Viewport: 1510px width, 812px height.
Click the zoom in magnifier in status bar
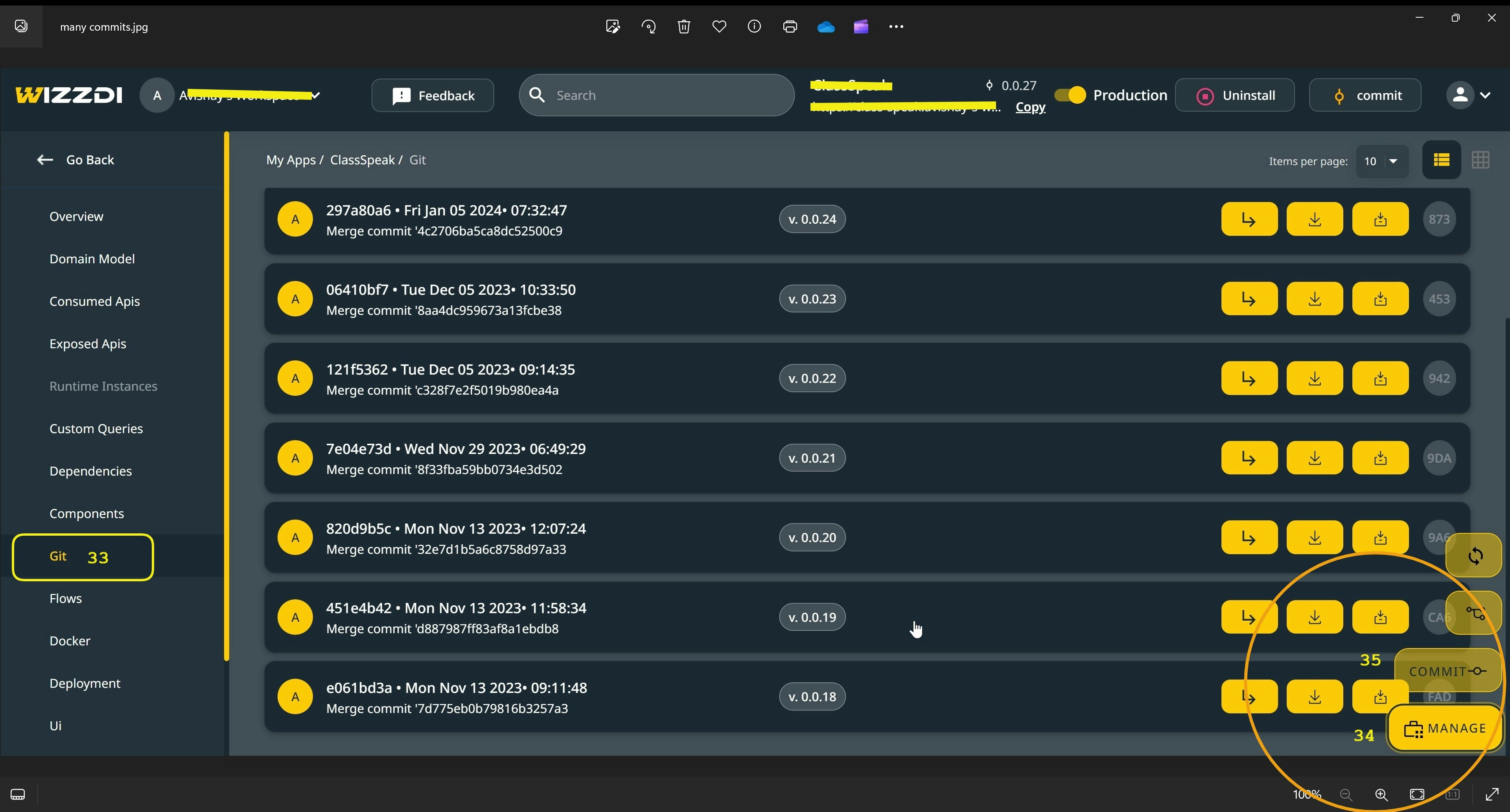click(1381, 794)
